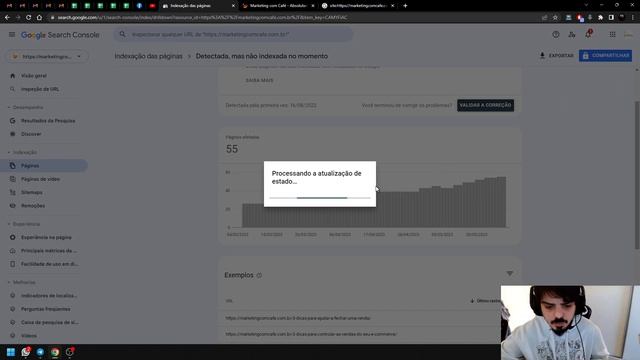The image size is (640, 360).
Task: Click SAIBA MAIS link
Action: 260,80
